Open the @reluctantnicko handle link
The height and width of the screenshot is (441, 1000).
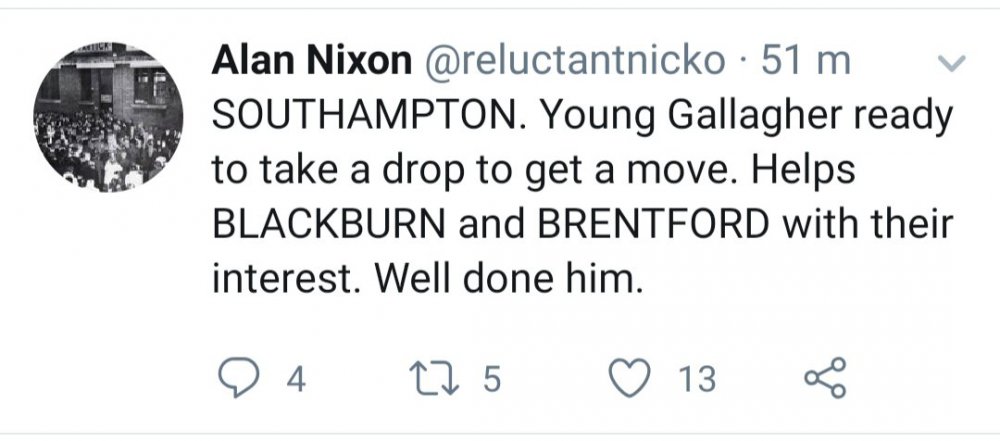[x=575, y=62]
